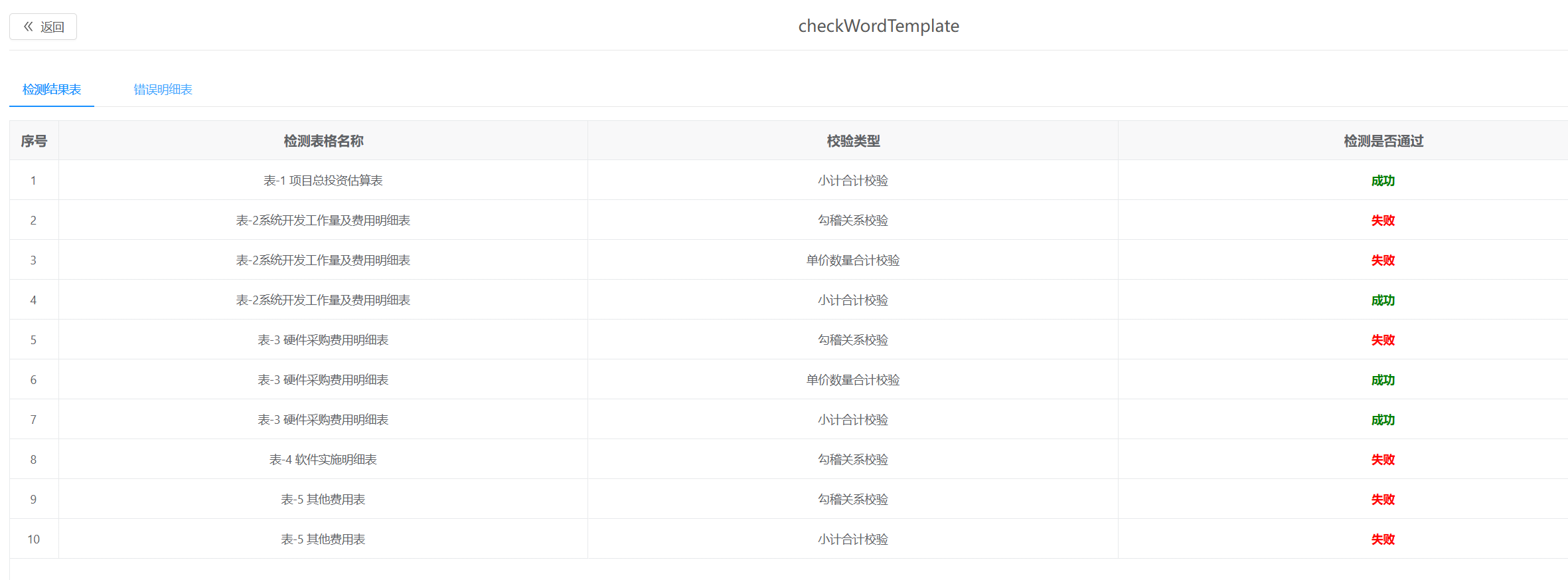Switch to the 错误明细表 tab
The width and height of the screenshot is (1568, 580).
163,89
